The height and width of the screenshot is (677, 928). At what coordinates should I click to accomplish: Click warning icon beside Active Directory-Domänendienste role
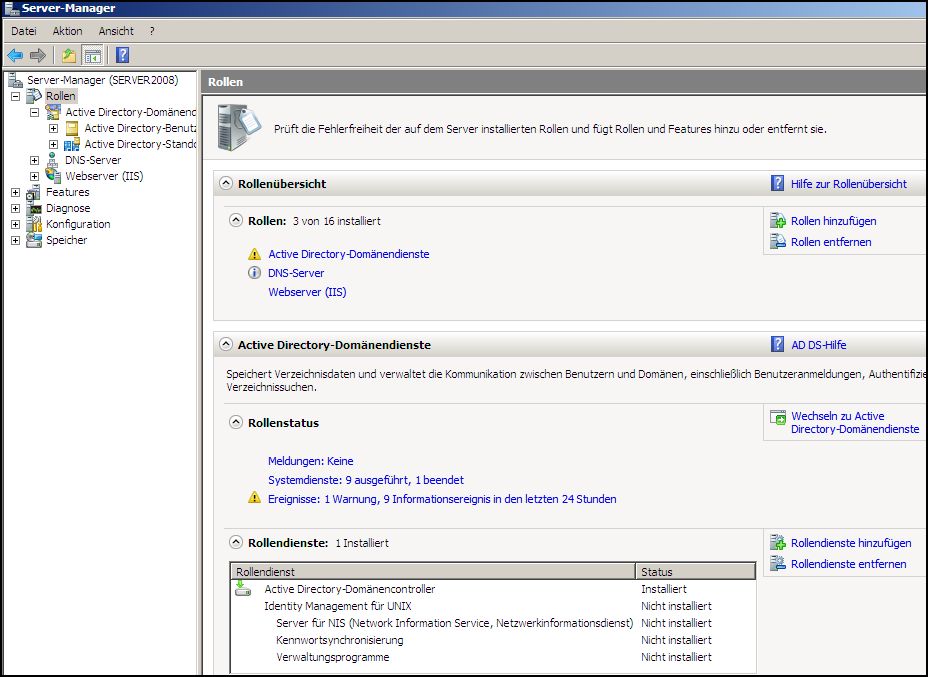click(x=254, y=254)
